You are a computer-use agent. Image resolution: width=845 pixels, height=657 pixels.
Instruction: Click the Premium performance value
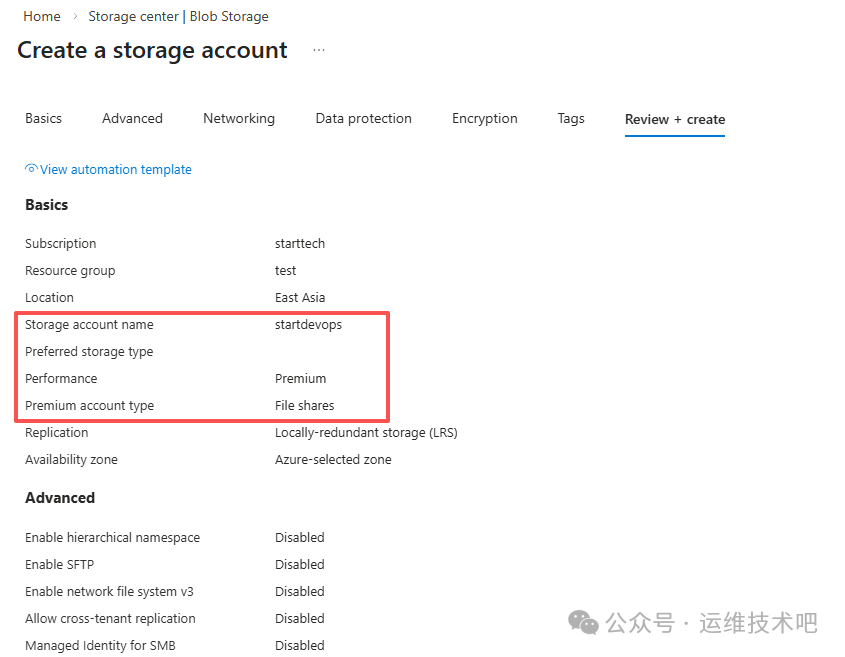[301, 379]
